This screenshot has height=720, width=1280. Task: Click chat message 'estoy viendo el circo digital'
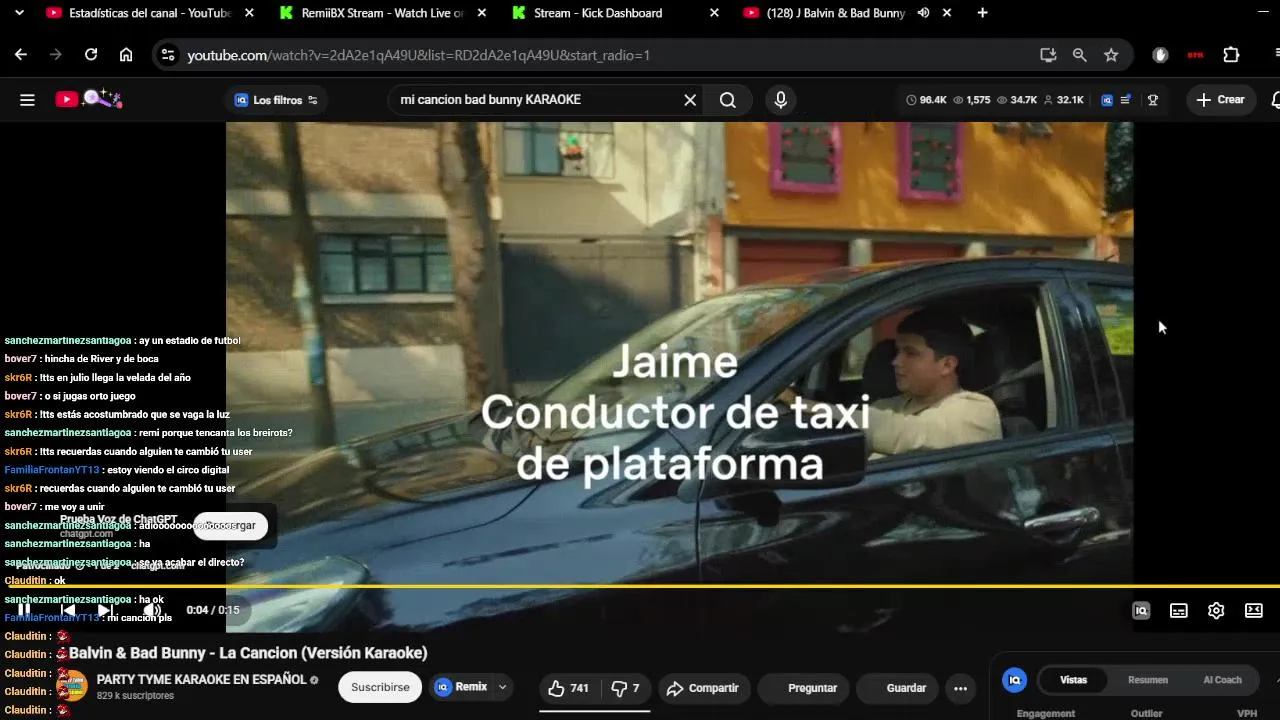(168, 470)
